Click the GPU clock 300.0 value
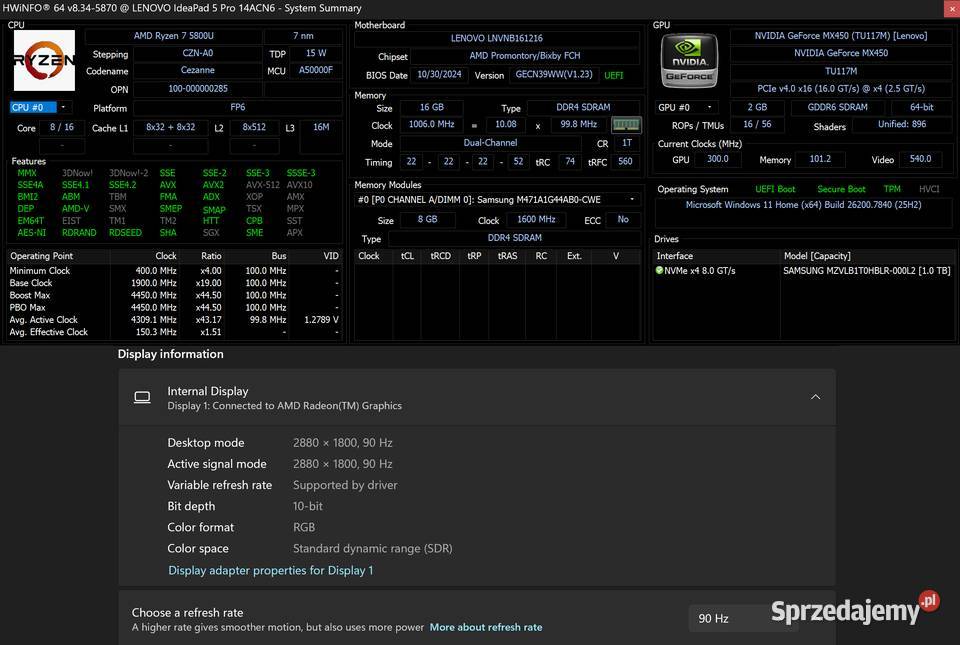Screen dimensions: 960x645 click(x=718, y=159)
